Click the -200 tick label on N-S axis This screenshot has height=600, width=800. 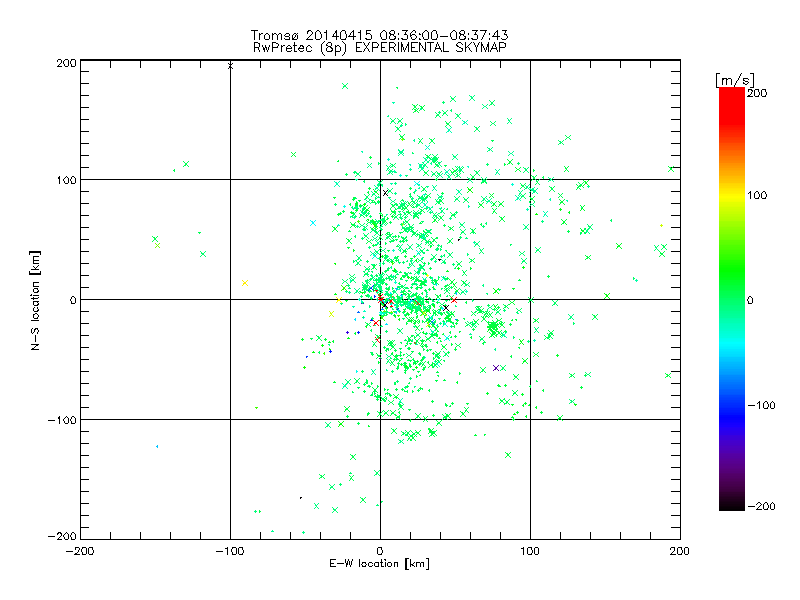(62, 536)
